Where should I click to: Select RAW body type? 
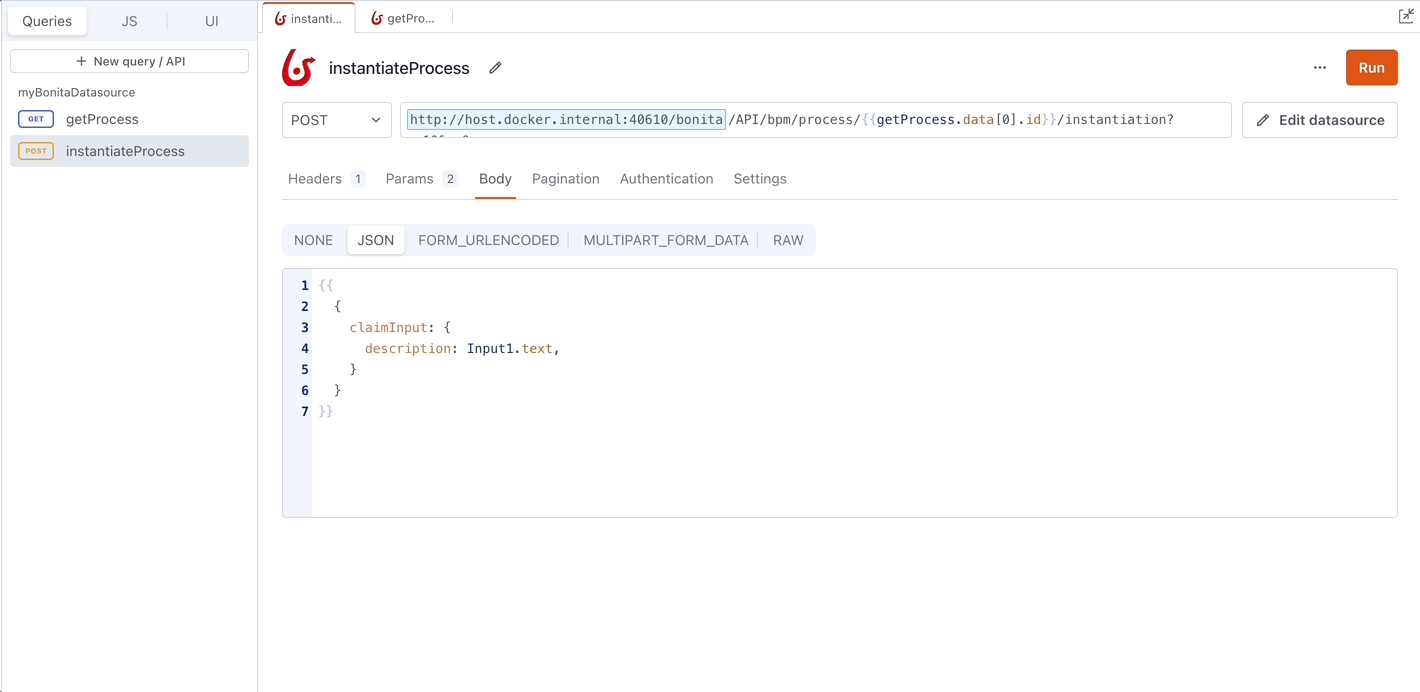[788, 240]
